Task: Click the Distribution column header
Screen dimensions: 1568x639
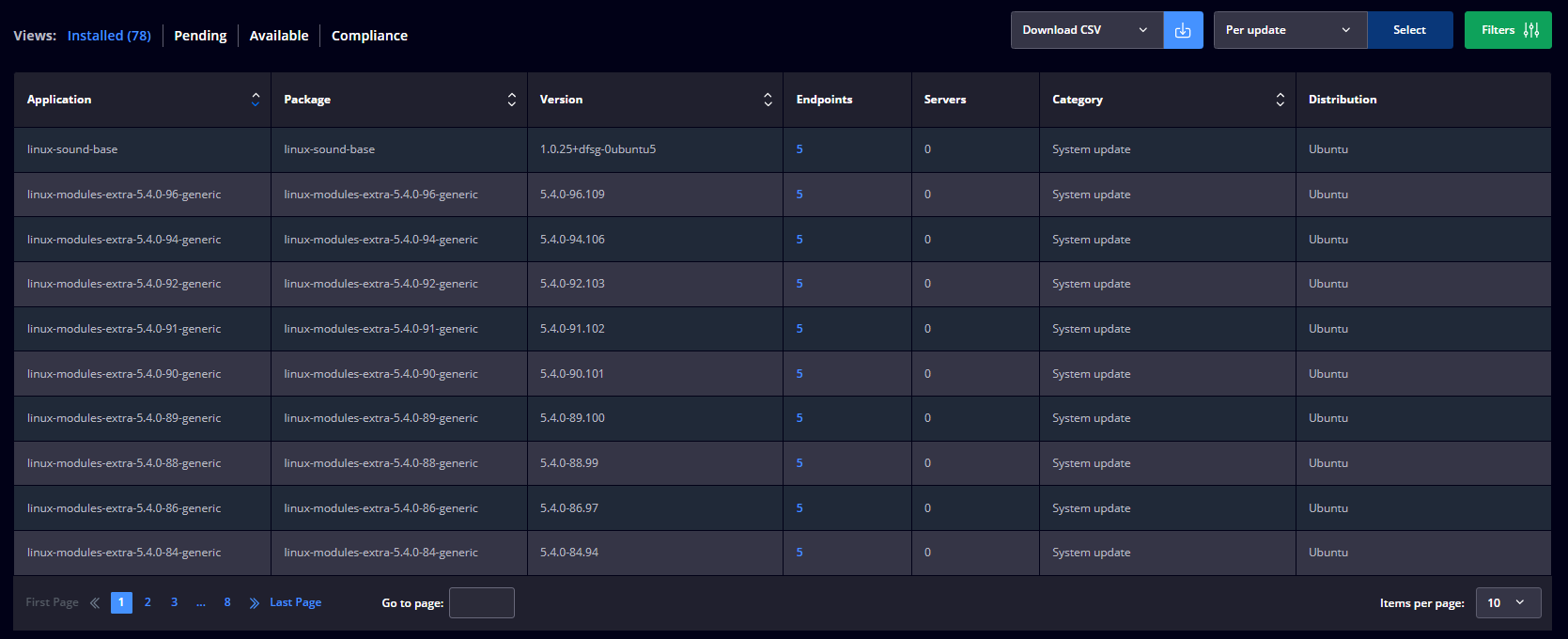Action: [1343, 100]
